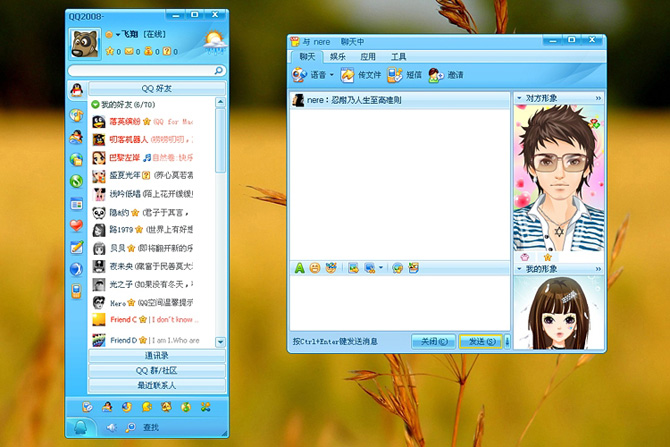The width and height of the screenshot is (670, 447).
Task: Click the 关闭(C) close button
Action: tap(434, 341)
